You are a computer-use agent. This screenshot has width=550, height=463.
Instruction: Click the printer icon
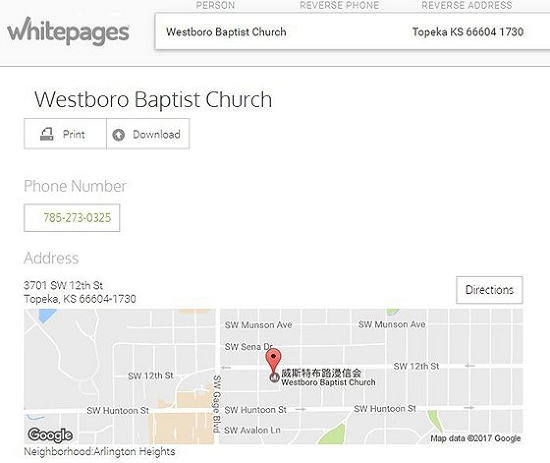47,134
